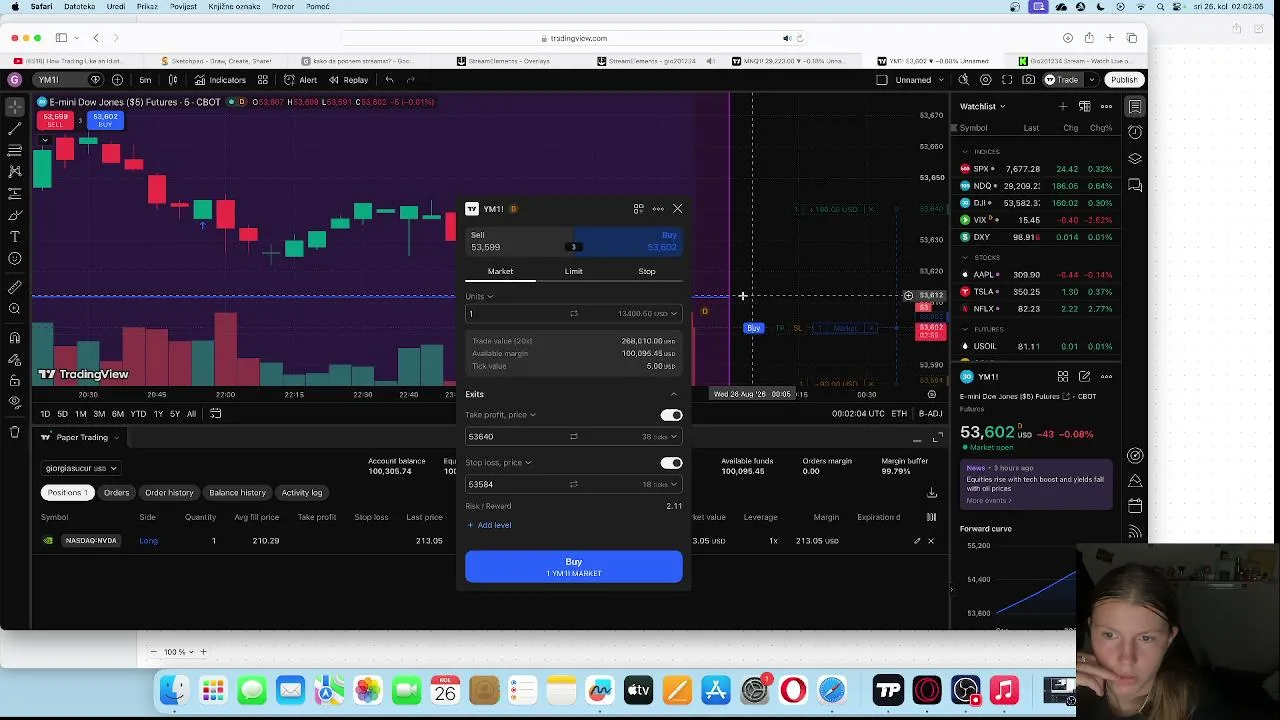Select the Sell side in order panel
The width and height of the screenshot is (1280, 720).
tap(519, 241)
